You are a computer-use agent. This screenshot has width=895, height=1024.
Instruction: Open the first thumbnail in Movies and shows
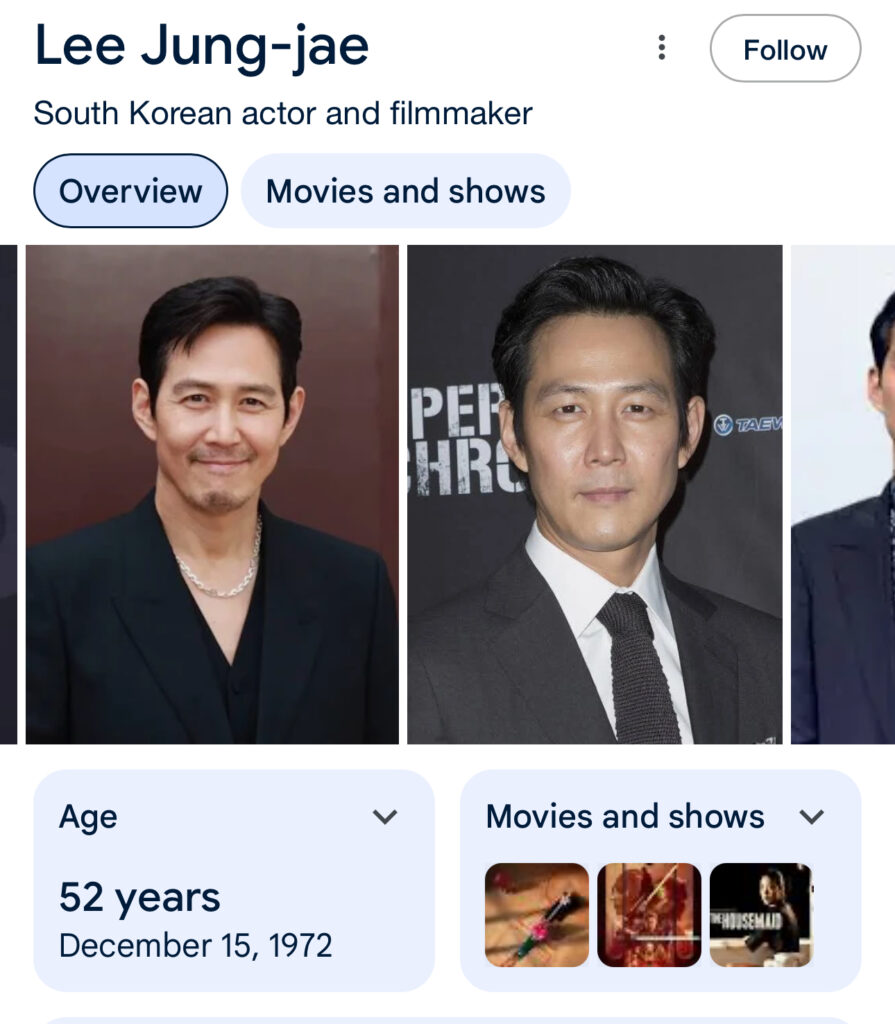click(537, 915)
